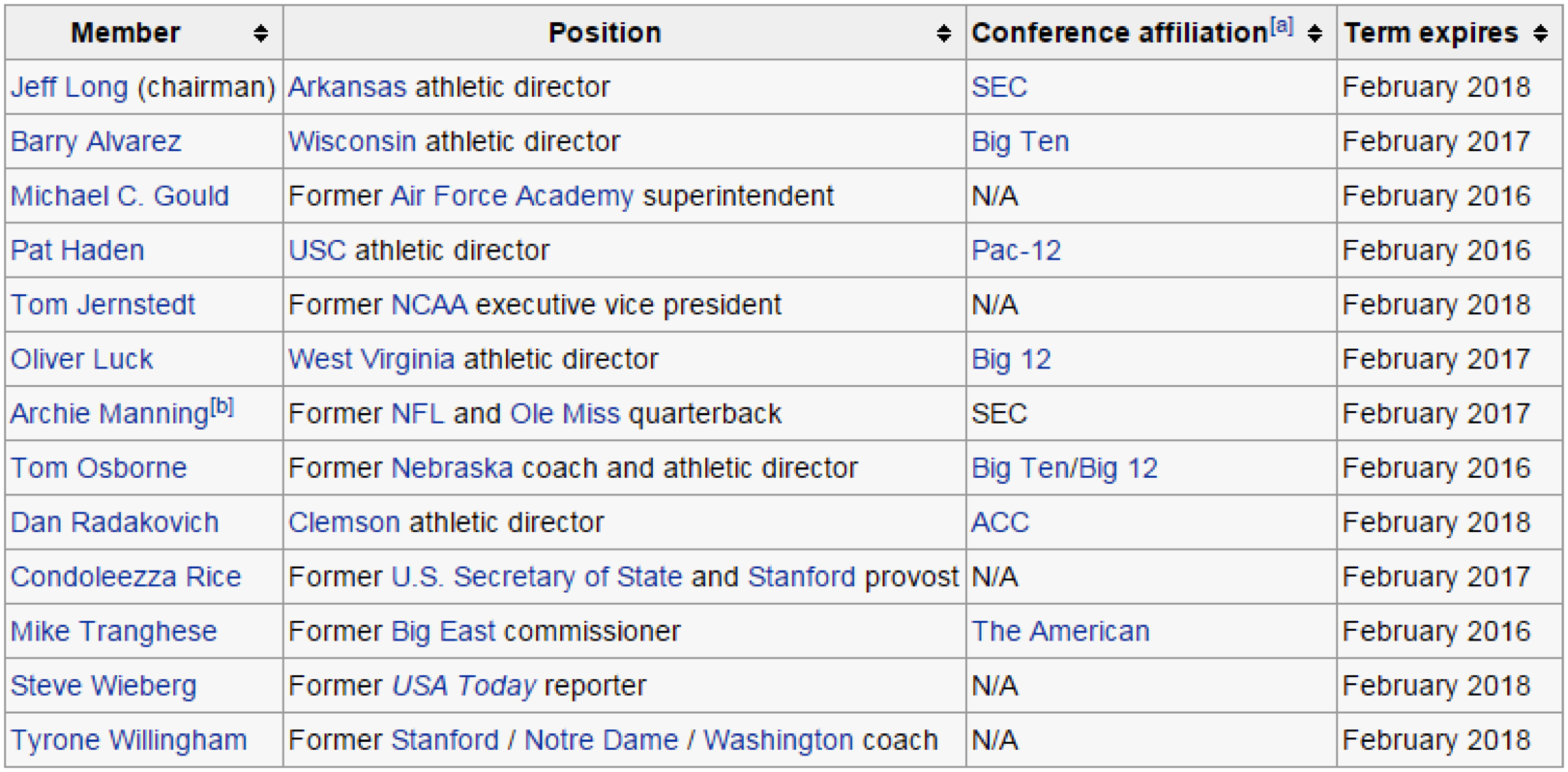Sort table by Term expires arrows
The image size is (1568, 772).
(x=1541, y=34)
